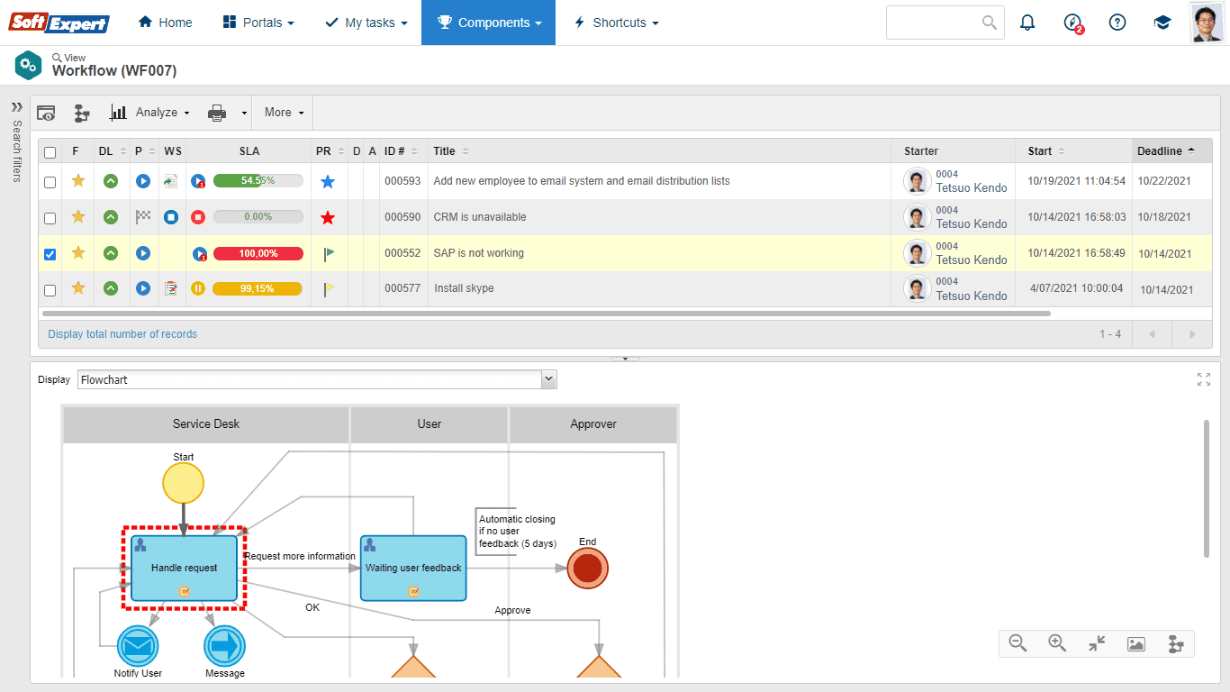Screen dimensions: 1230x692
Task: Click red priority star on record 000590
Action: pyautogui.click(x=328, y=217)
